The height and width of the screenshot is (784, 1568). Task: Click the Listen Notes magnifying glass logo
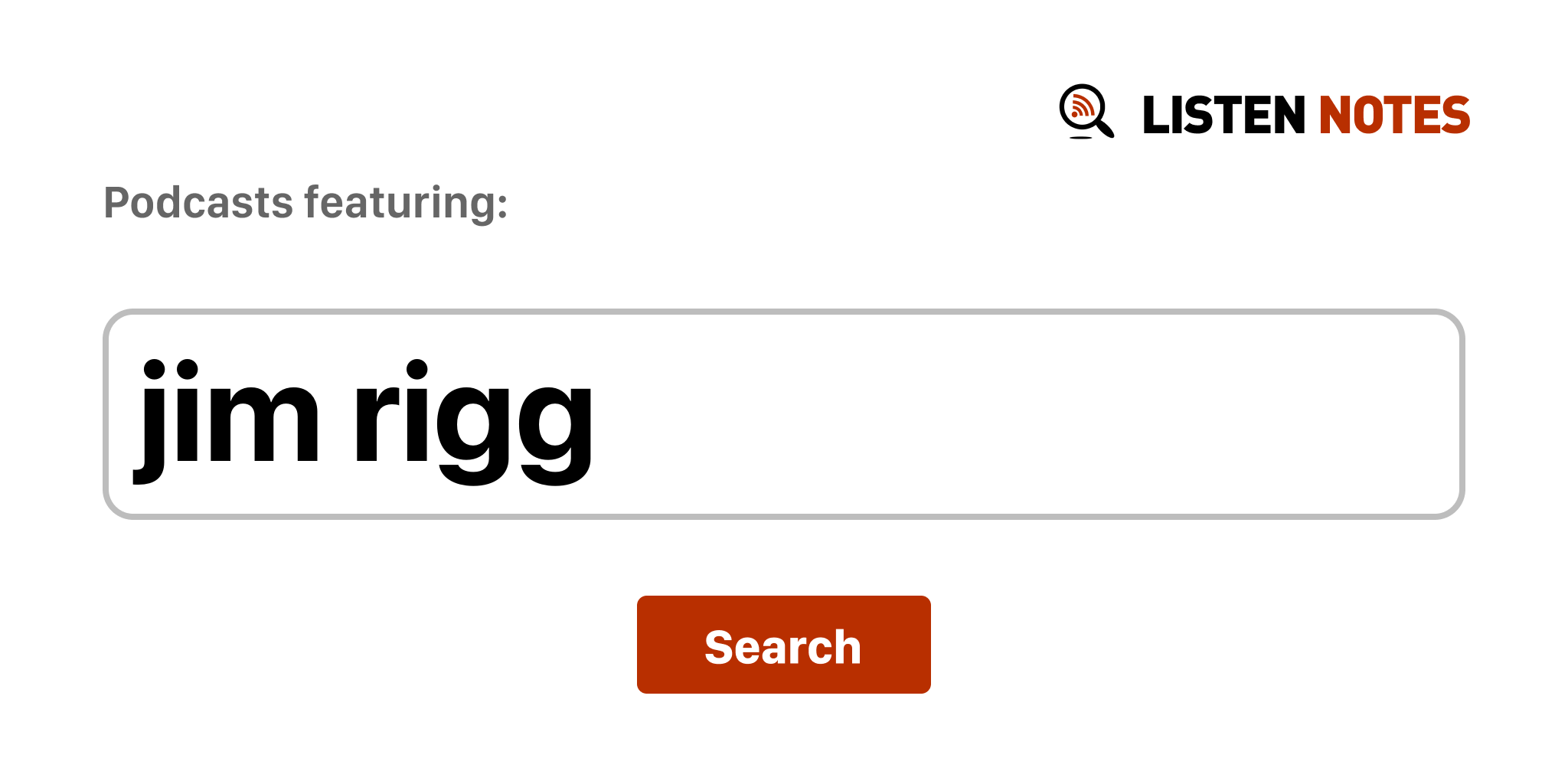[1086, 112]
